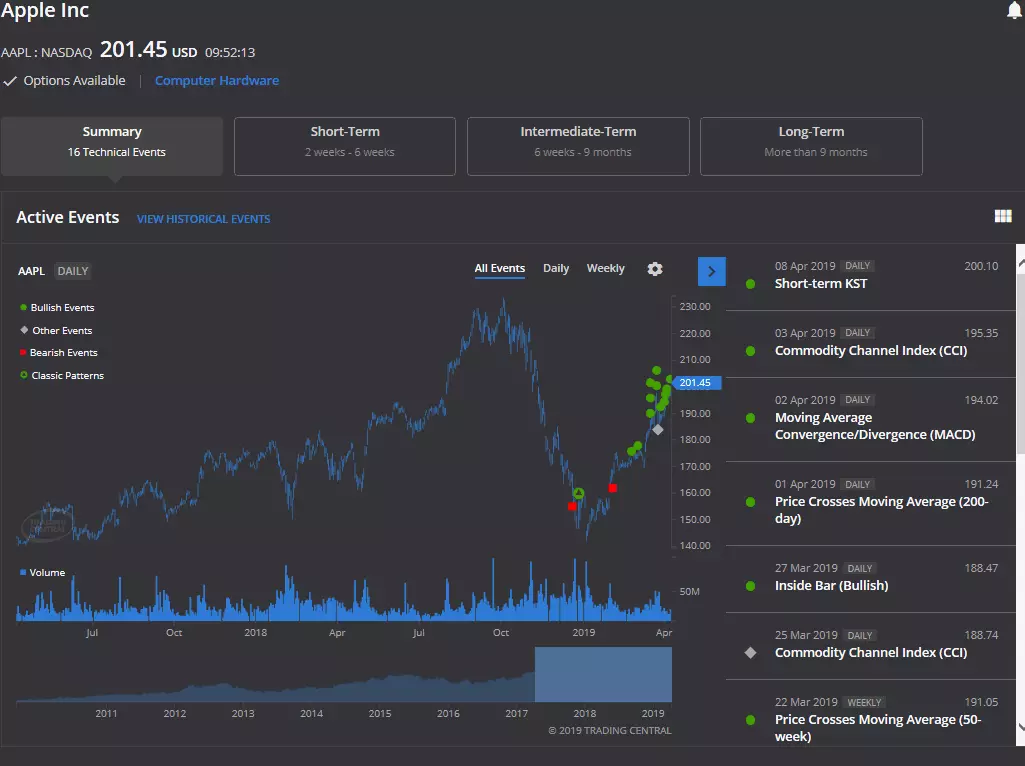Open 03 Apr Commodity Channel Index event
The height and width of the screenshot is (766, 1025).
click(871, 343)
